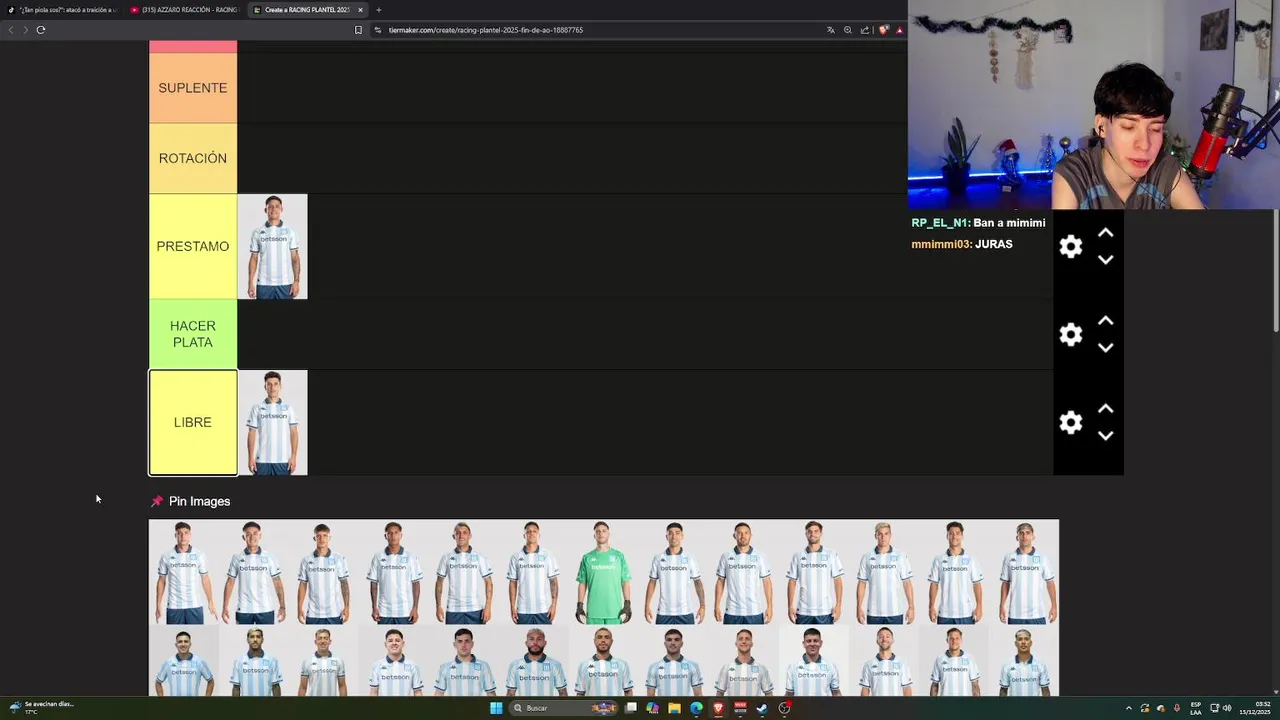
Task: Open network status in system tray
Action: point(1214,708)
